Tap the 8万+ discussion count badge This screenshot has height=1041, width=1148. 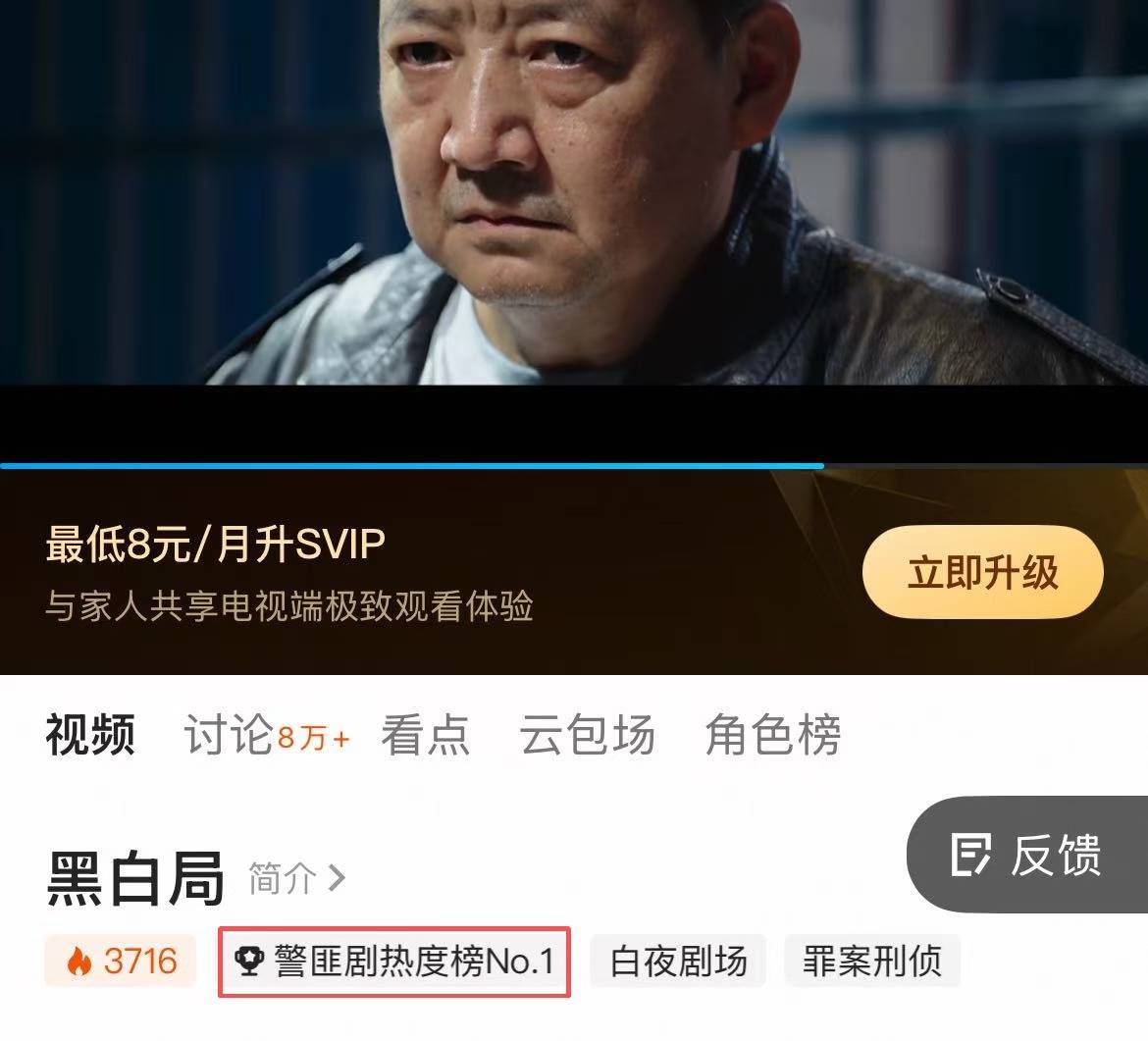tap(314, 737)
